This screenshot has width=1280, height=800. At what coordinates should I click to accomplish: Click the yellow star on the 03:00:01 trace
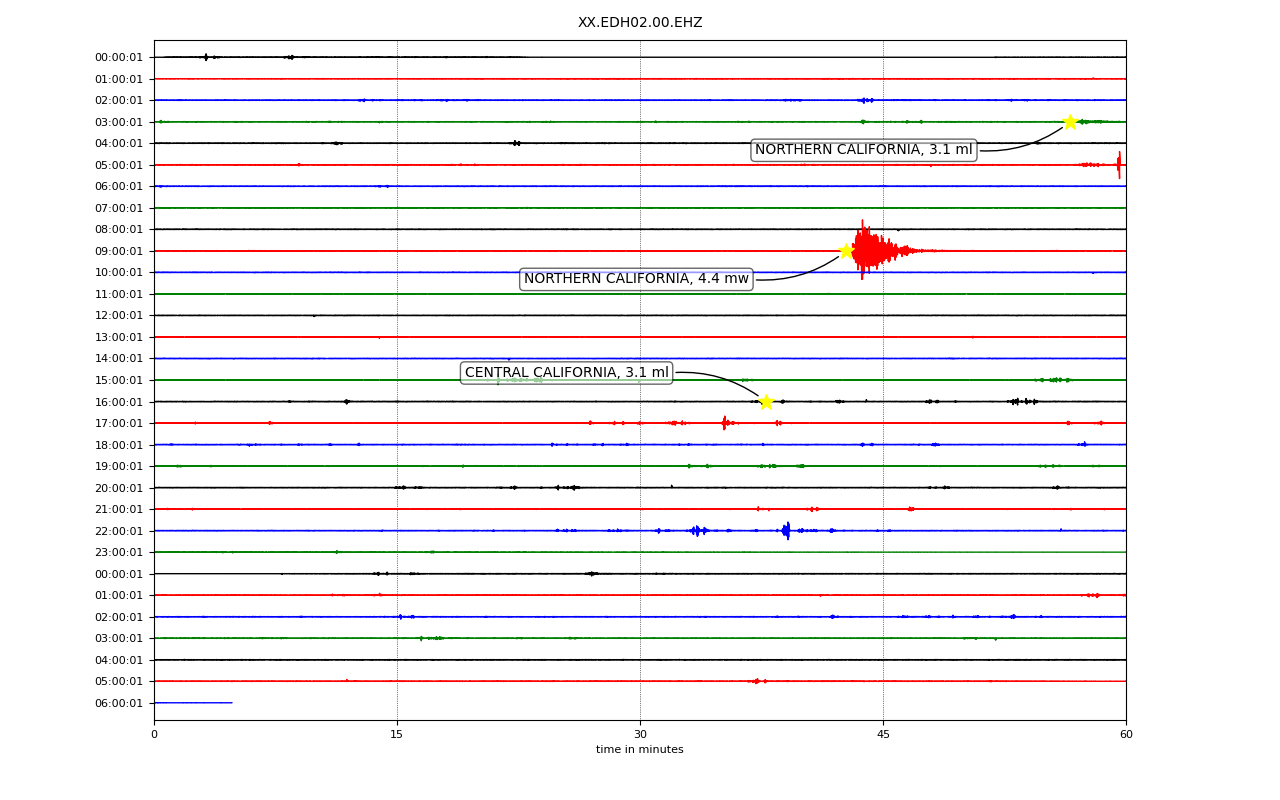1070,122
